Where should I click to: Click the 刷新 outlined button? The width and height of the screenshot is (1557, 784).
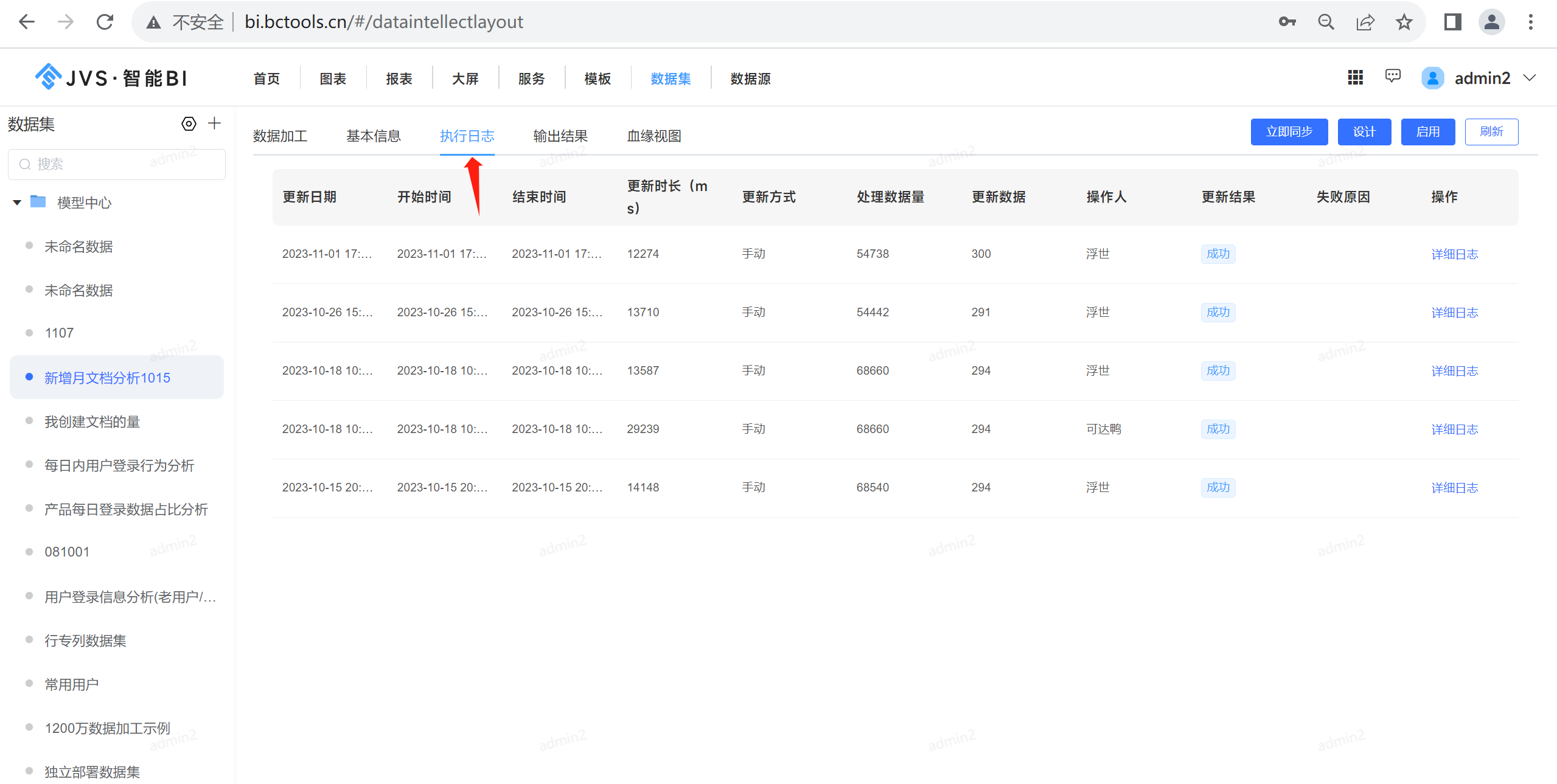pos(1491,132)
